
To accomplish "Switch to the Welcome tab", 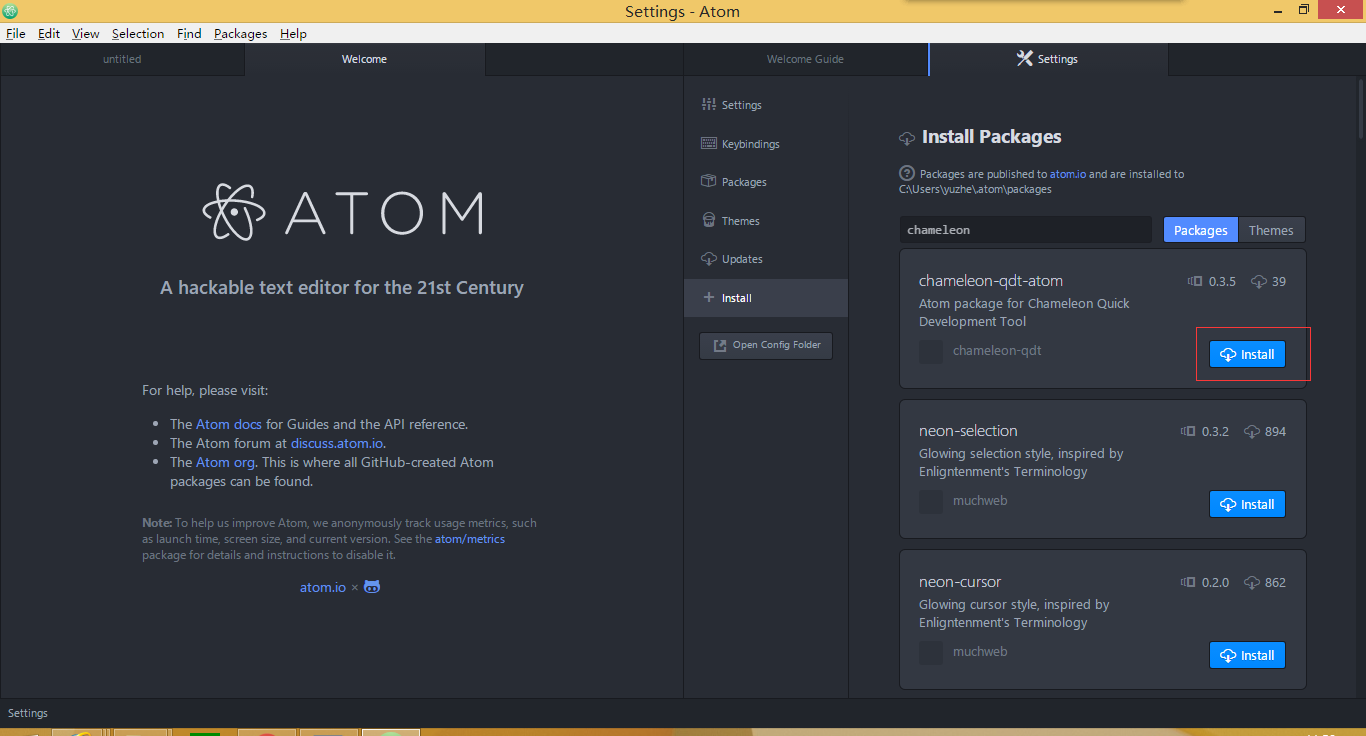I will pyautogui.click(x=364, y=59).
